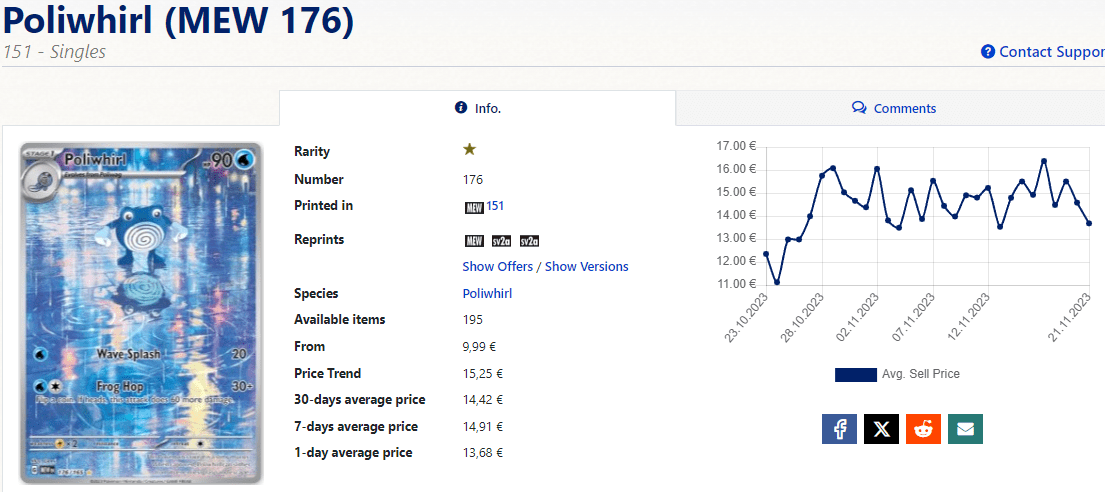Select the MEW icon in Reprints row

(x=473, y=241)
